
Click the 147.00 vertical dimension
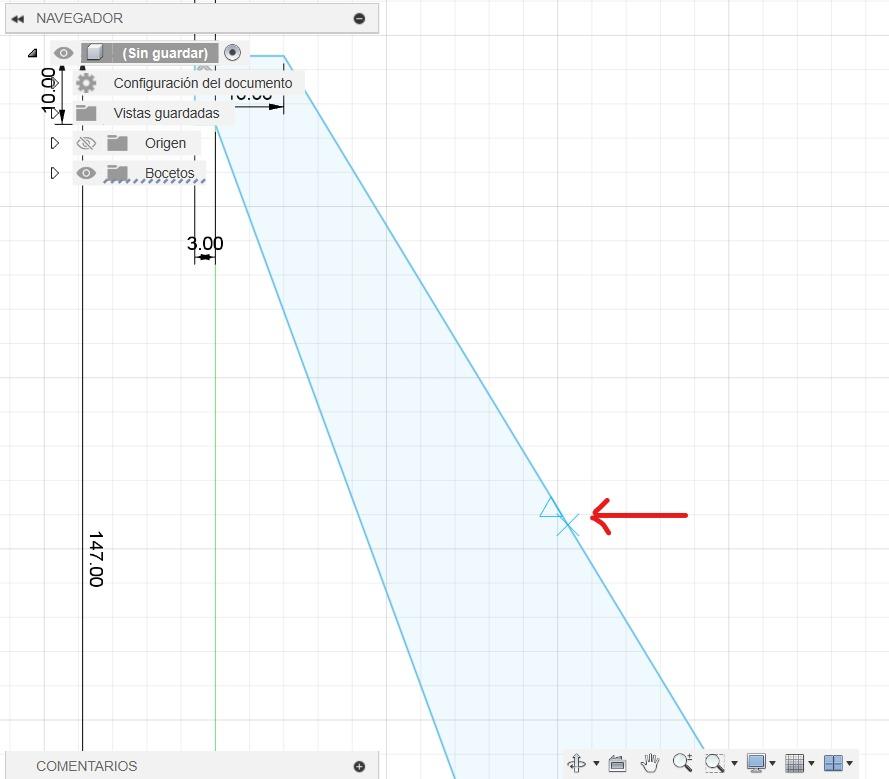(96, 559)
